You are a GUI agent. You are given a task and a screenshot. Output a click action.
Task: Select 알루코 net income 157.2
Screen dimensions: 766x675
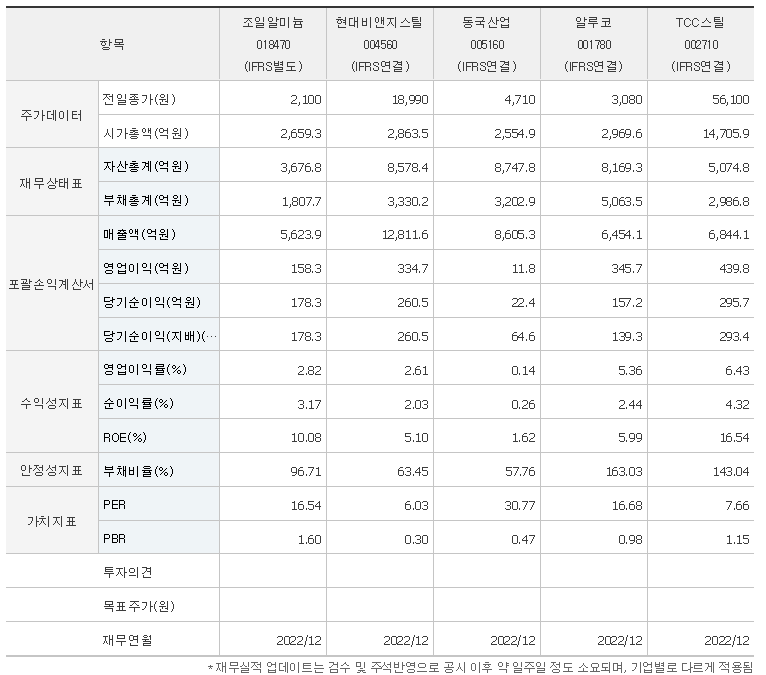tap(627, 303)
